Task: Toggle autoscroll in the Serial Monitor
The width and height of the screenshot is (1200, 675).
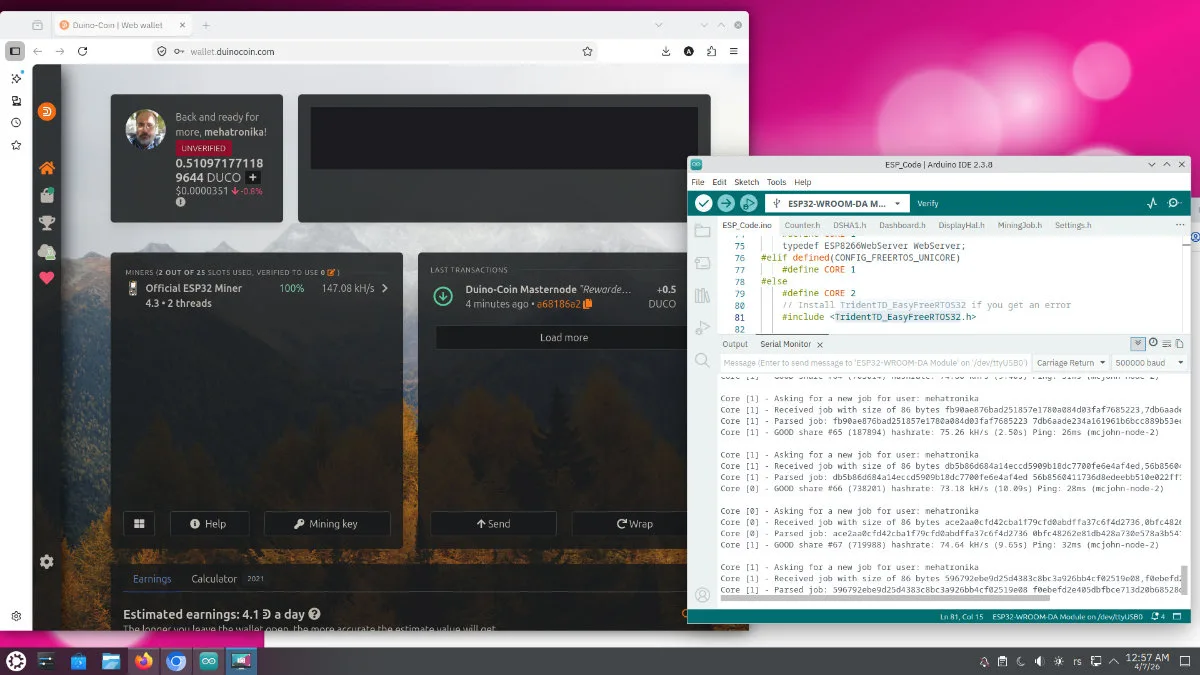Action: [1138, 343]
